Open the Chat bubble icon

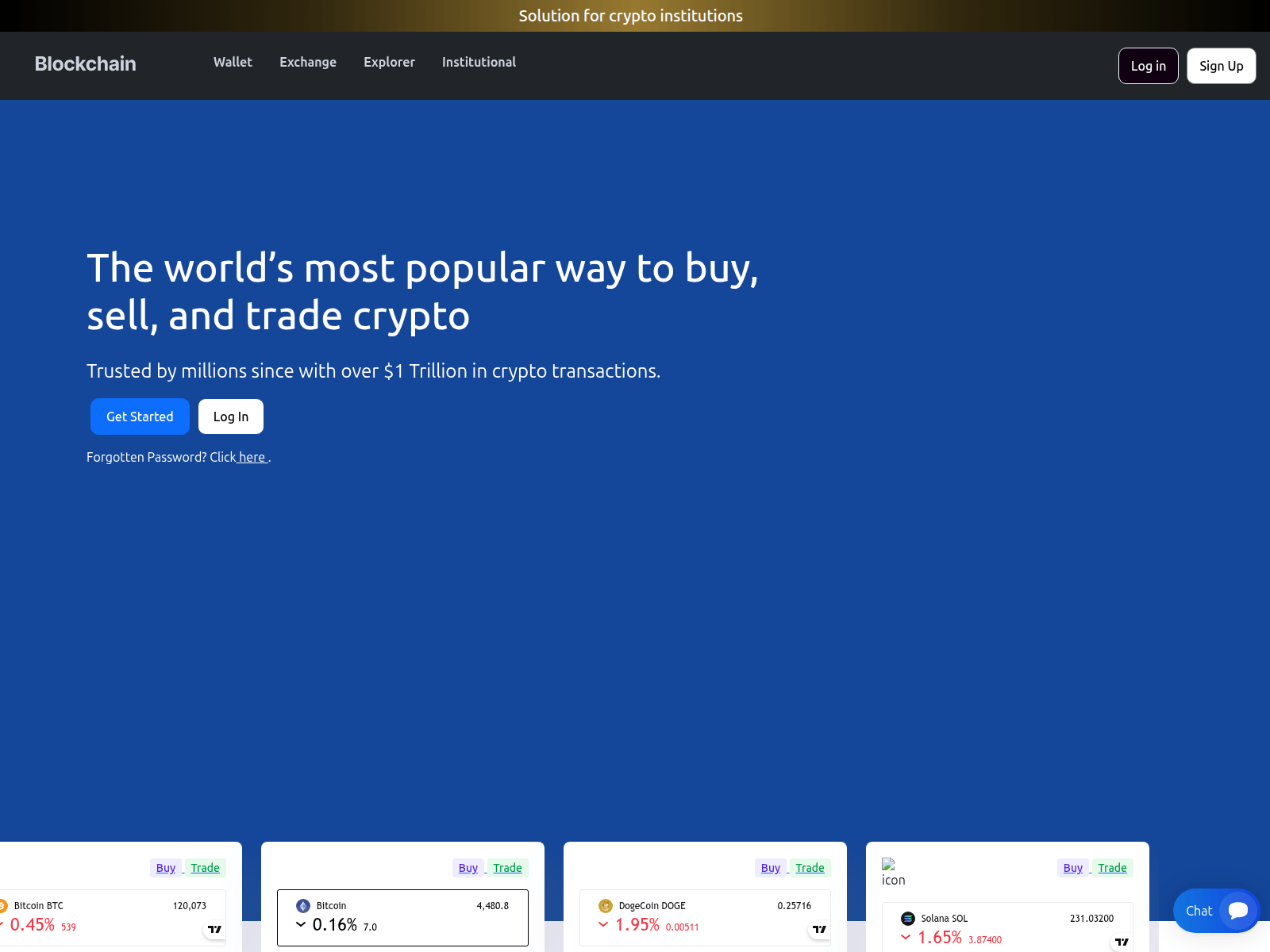pos(1238,911)
